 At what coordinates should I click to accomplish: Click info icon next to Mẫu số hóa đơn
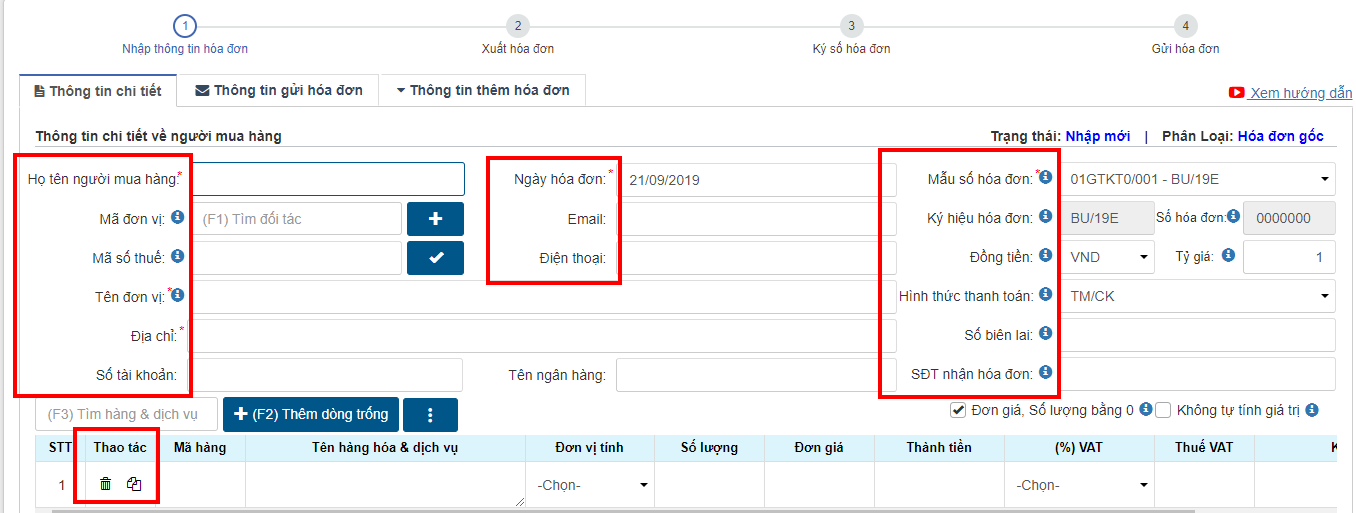[x=1046, y=178]
